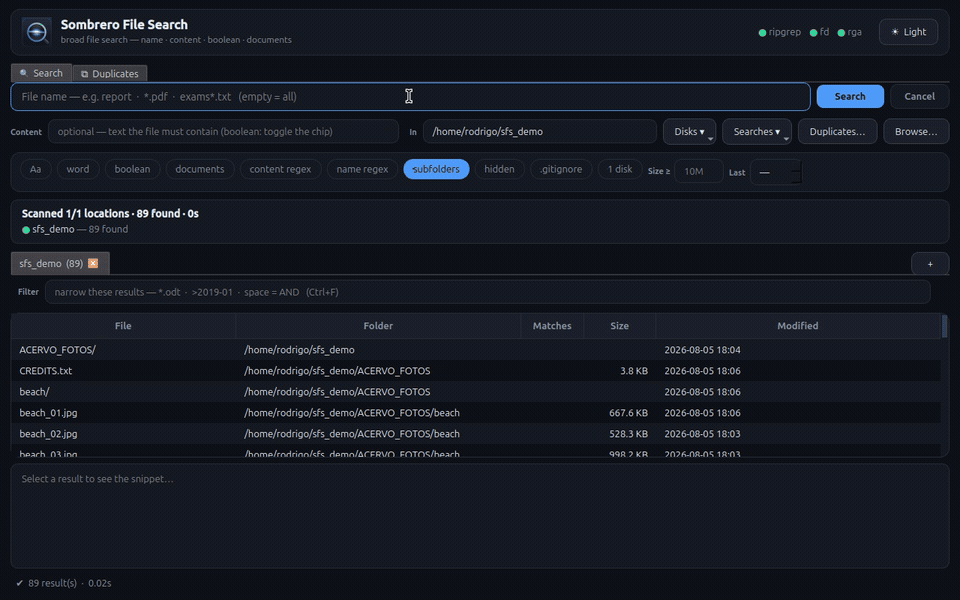Toggle the .gitignore chip
The width and height of the screenshot is (960, 600).
tap(561, 169)
